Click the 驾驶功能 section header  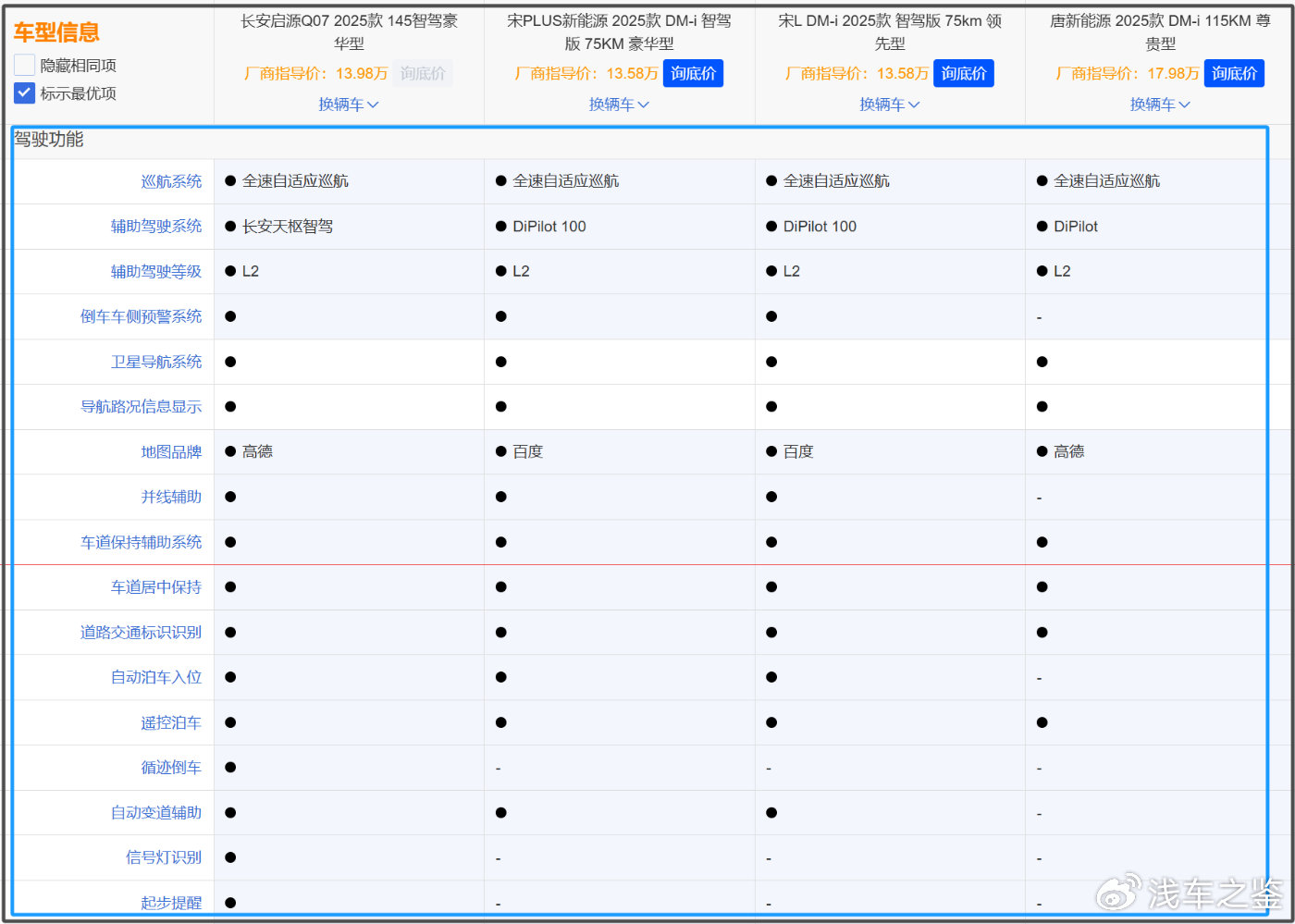click(x=49, y=140)
